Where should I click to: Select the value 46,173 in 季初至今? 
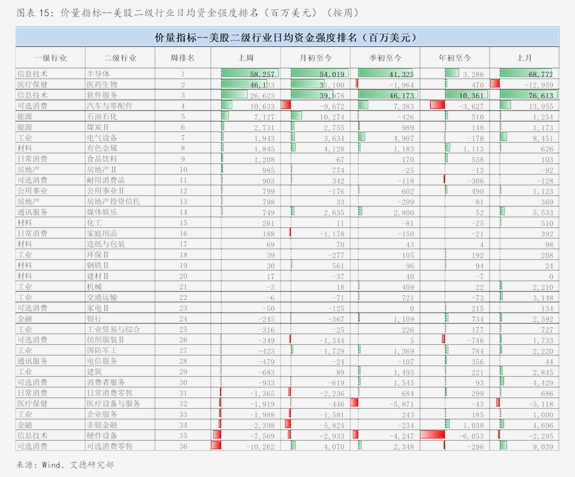click(x=402, y=96)
